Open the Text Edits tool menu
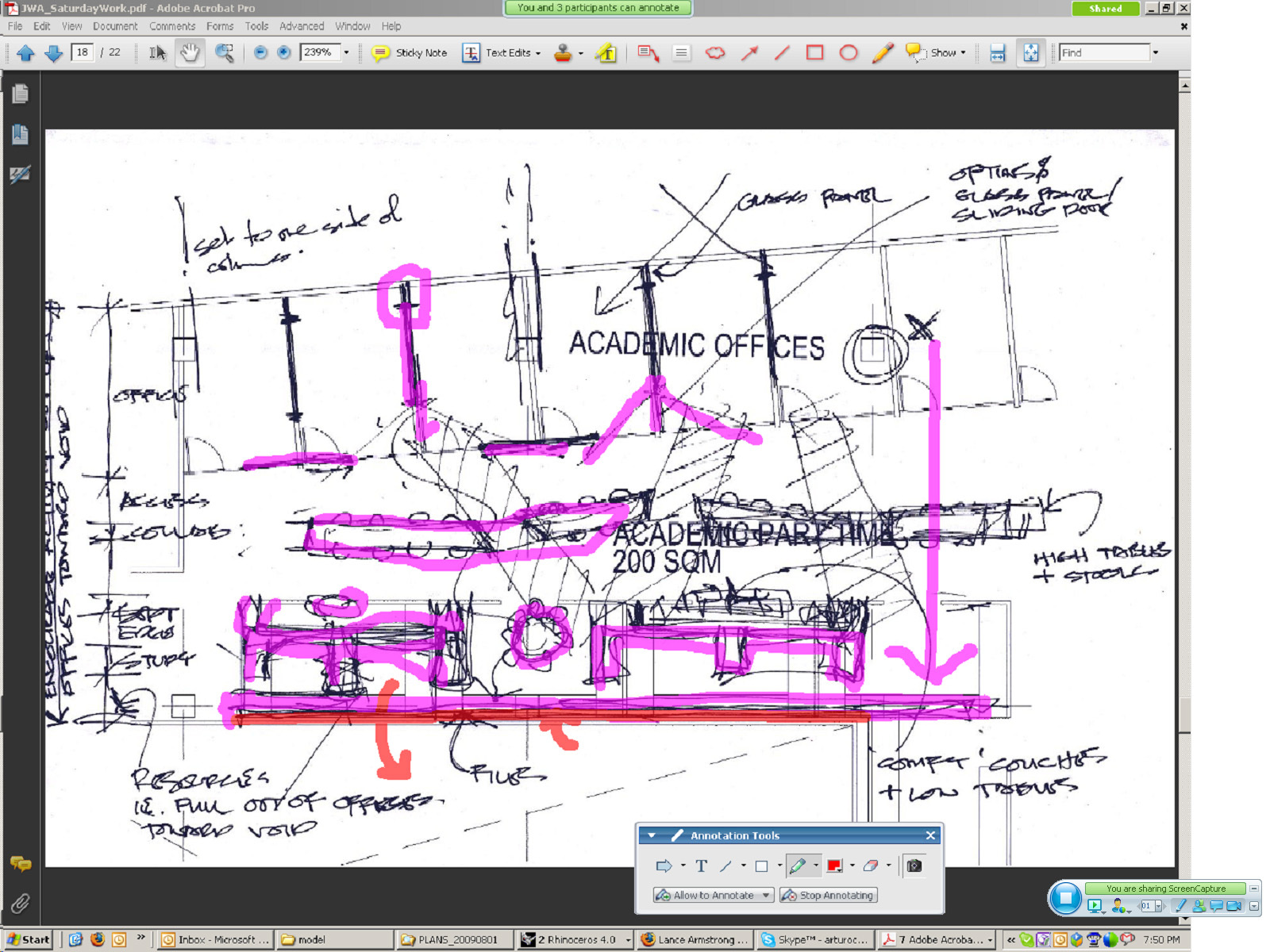1270x952 pixels. [502, 53]
